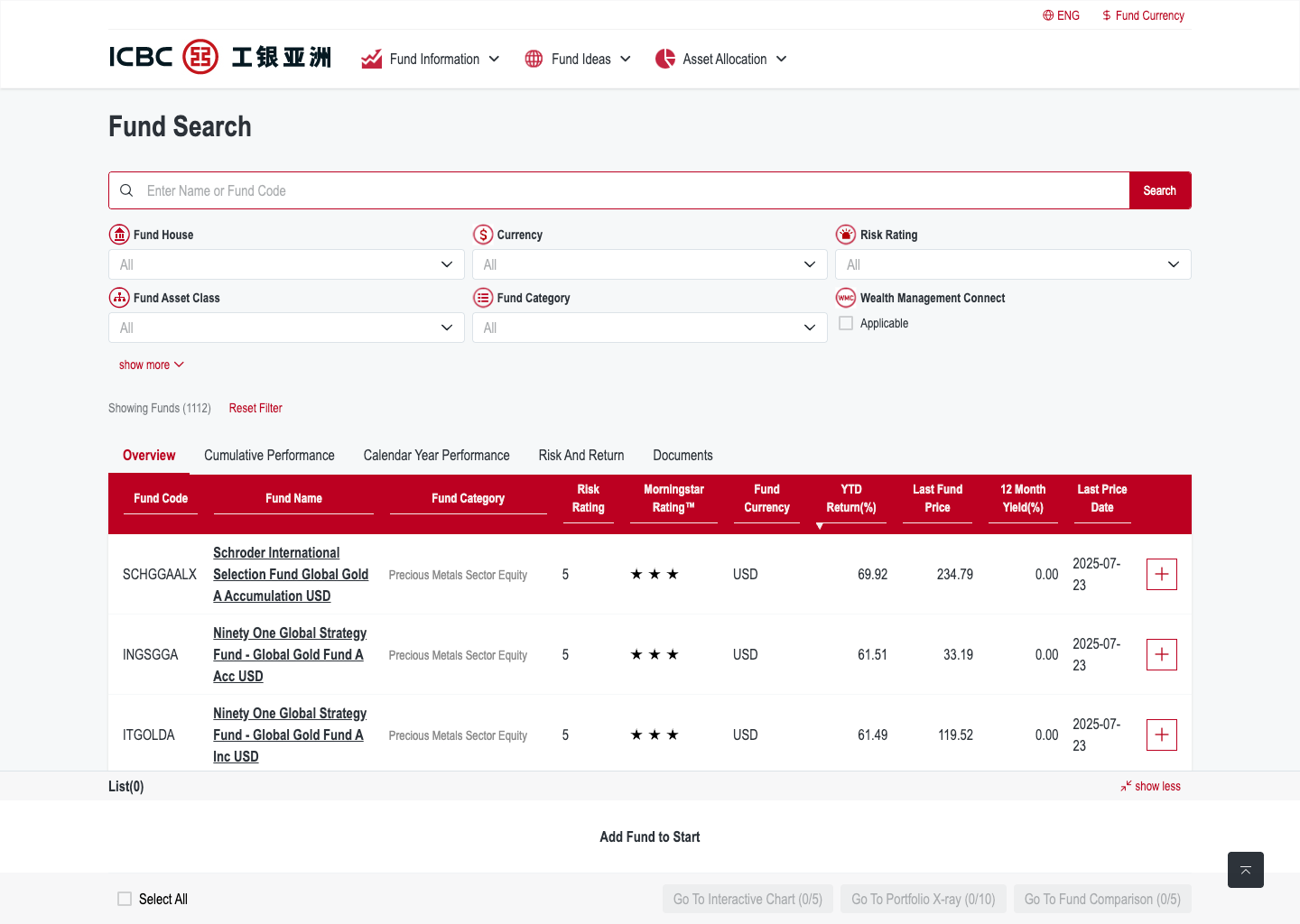This screenshot has width=1300, height=924.
Task: Click the back-to-top arrow button
Action: point(1246,870)
